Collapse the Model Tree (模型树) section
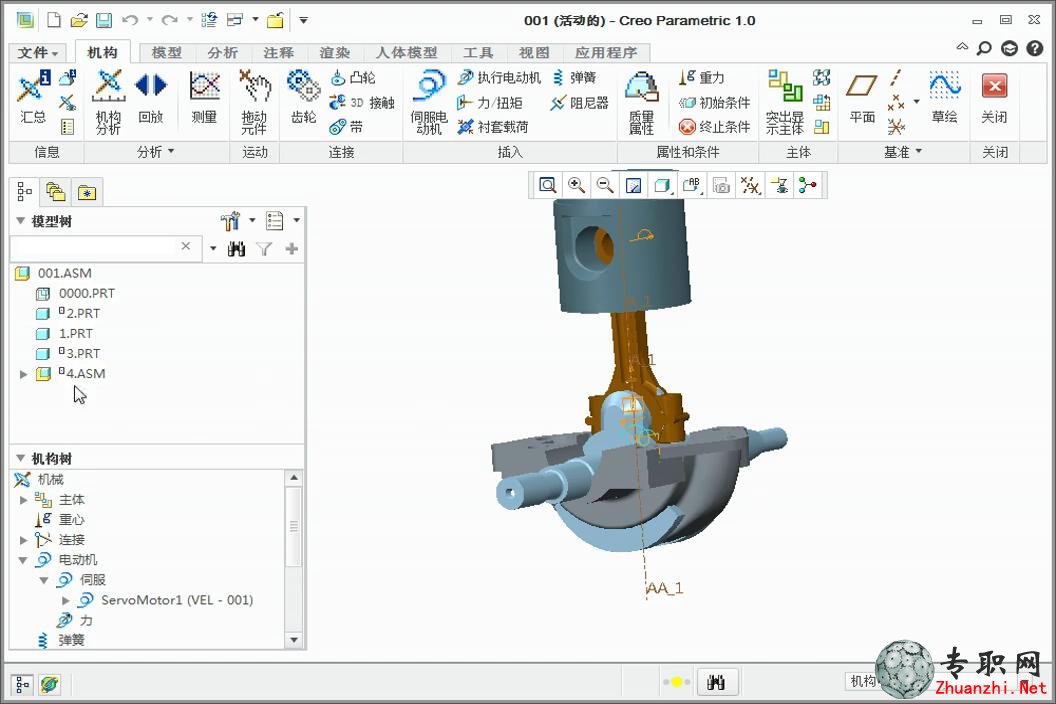The width and height of the screenshot is (1056, 704). (20, 221)
